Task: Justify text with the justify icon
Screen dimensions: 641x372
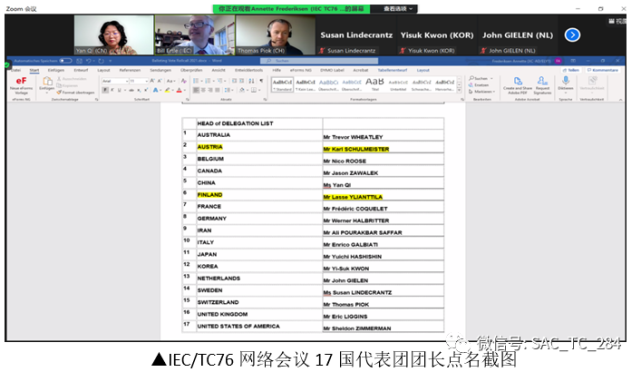Action: point(217,90)
